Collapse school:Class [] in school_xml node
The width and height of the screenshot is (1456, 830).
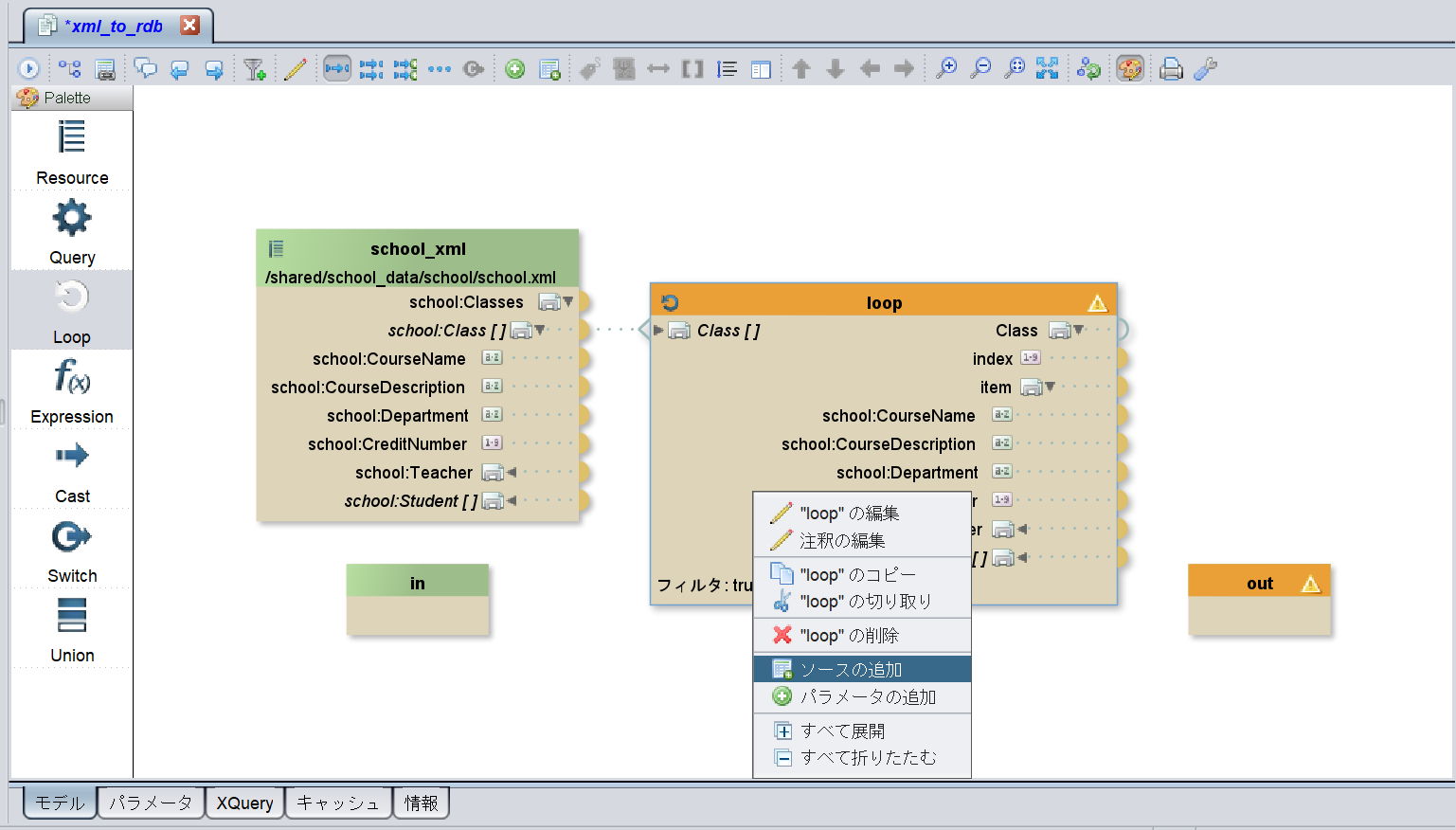[x=540, y=330]
